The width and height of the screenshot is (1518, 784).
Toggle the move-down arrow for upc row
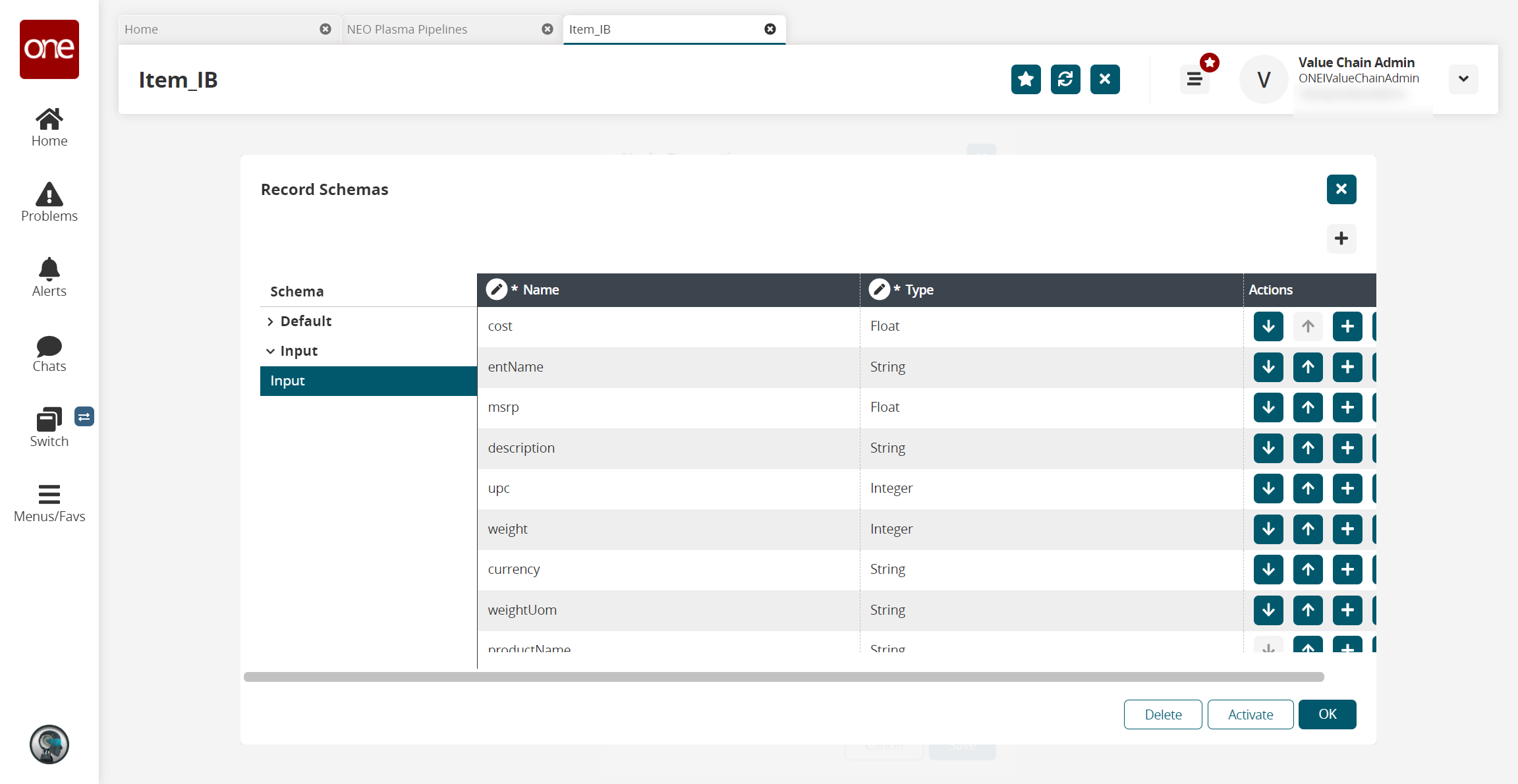(x=1267, y=488)
